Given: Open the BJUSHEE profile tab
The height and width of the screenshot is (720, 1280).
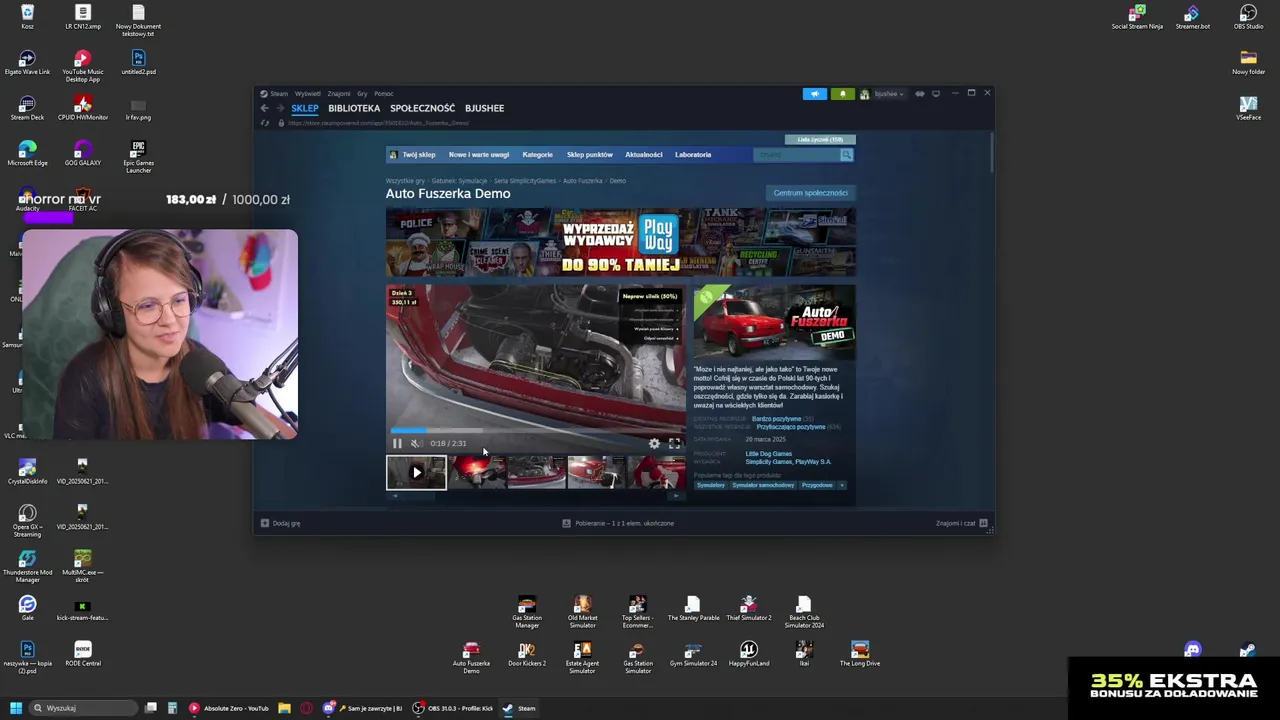Looking at the screenshot, I should coord(484,108).
